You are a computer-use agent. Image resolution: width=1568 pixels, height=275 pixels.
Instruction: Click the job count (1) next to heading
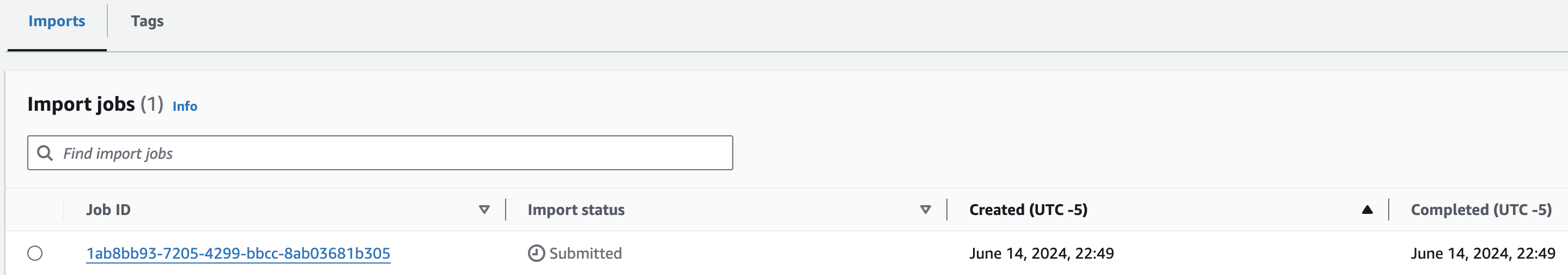click(151, 104)
